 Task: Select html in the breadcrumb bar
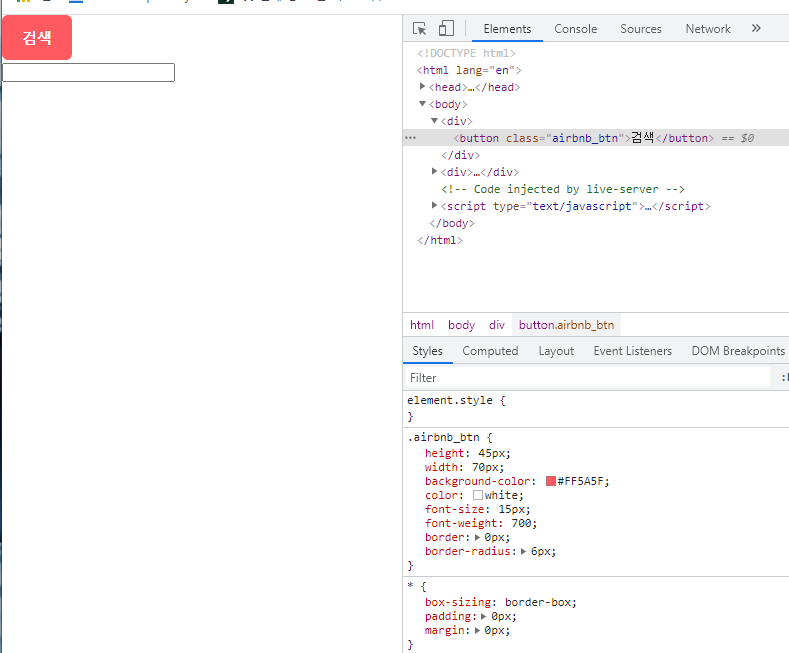point(422,325)
